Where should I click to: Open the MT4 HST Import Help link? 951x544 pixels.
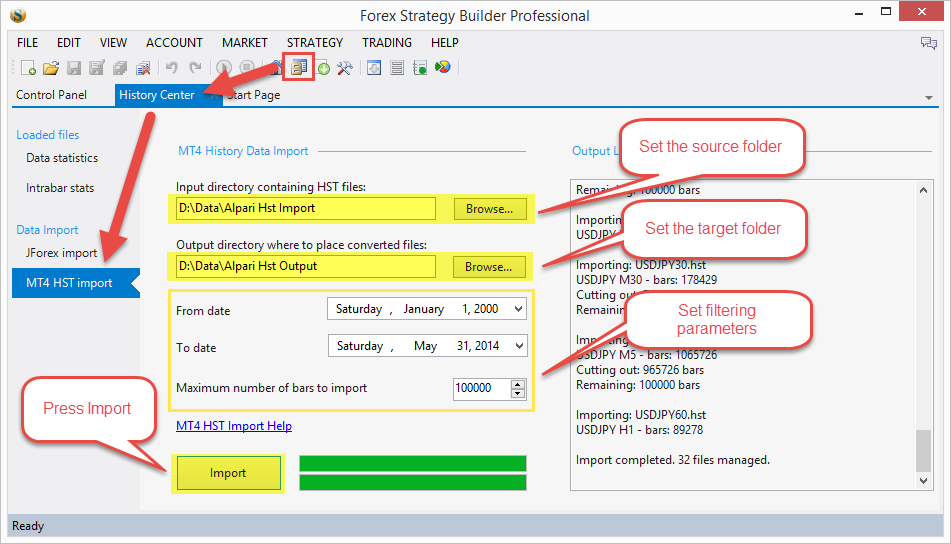click(234, 426)
